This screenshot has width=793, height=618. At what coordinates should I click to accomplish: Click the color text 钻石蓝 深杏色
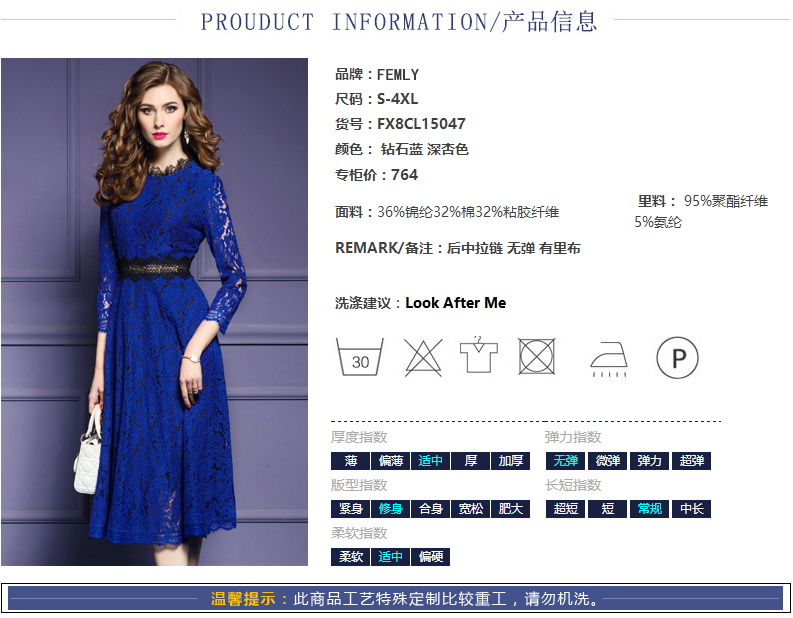pos(424,149)
